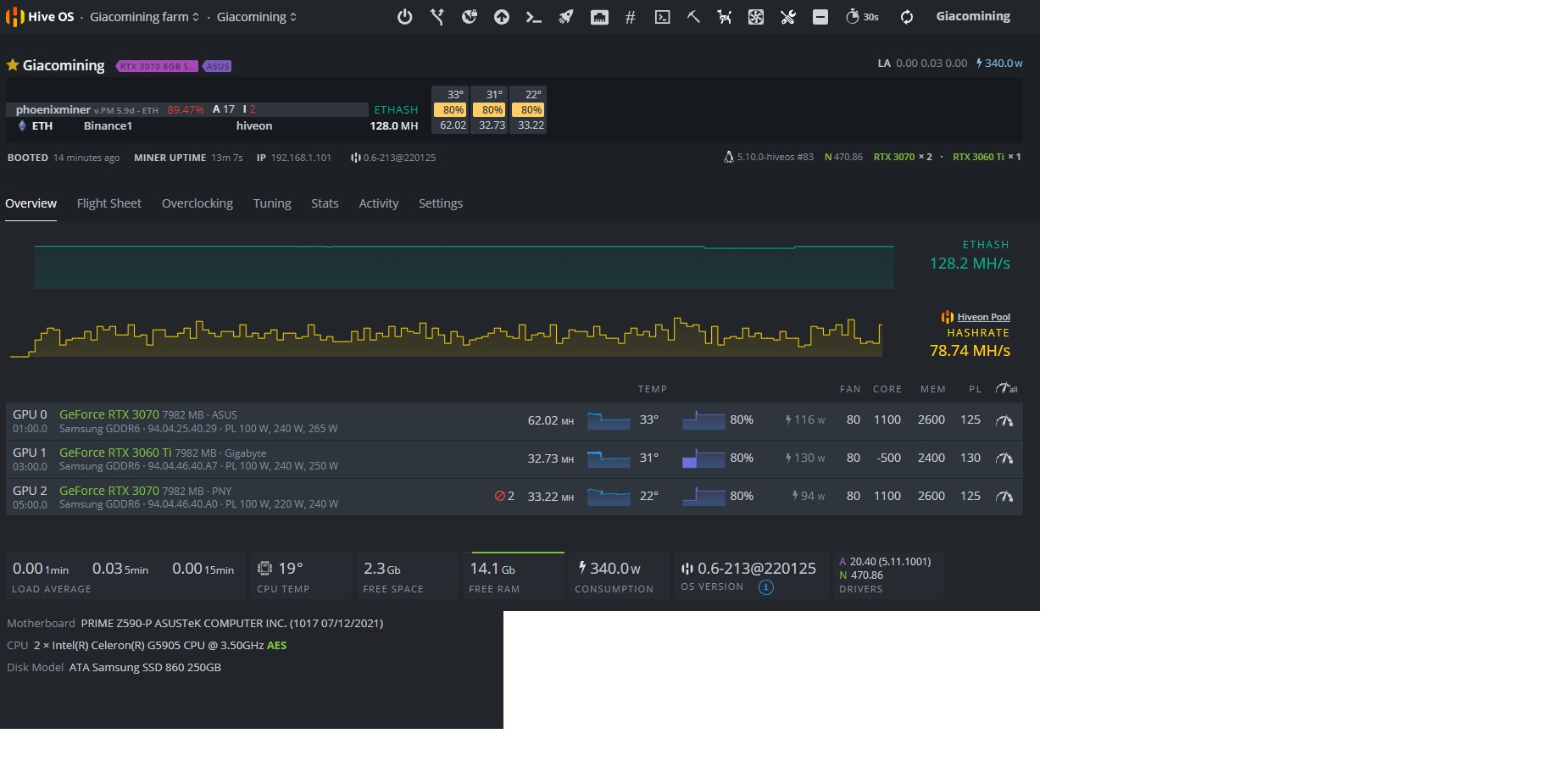The width and height of the screenshot is (1568, 778).
Task: Click the GPU 0 core clock value 1100
Action: click(x=887, y=420)
